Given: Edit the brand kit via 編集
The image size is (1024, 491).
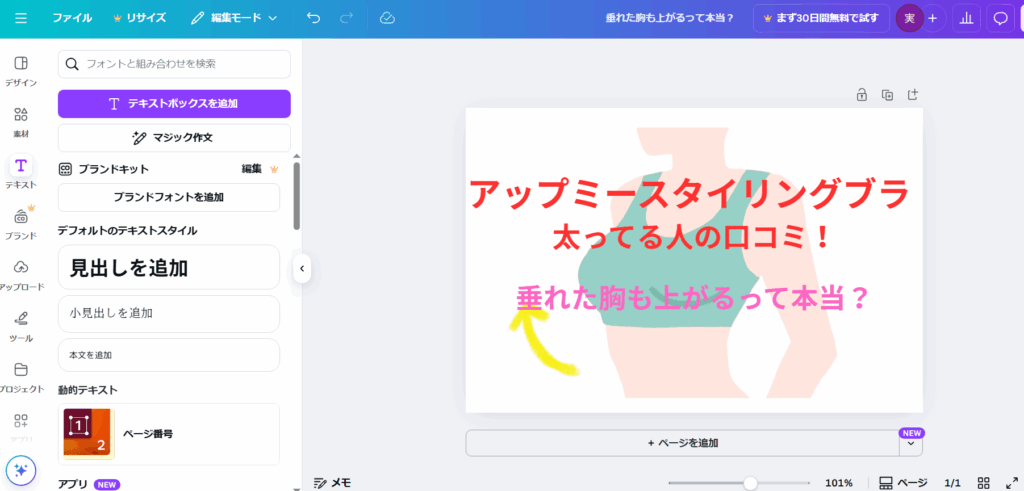Looking at the screenshot, I should [x=251, y=169].
